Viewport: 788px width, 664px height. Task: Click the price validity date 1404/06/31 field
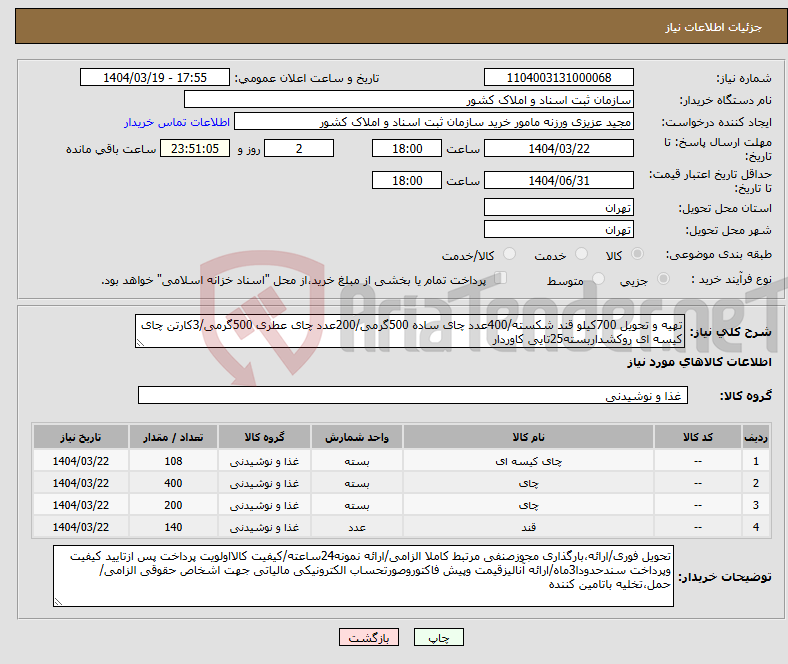(559, 180)
